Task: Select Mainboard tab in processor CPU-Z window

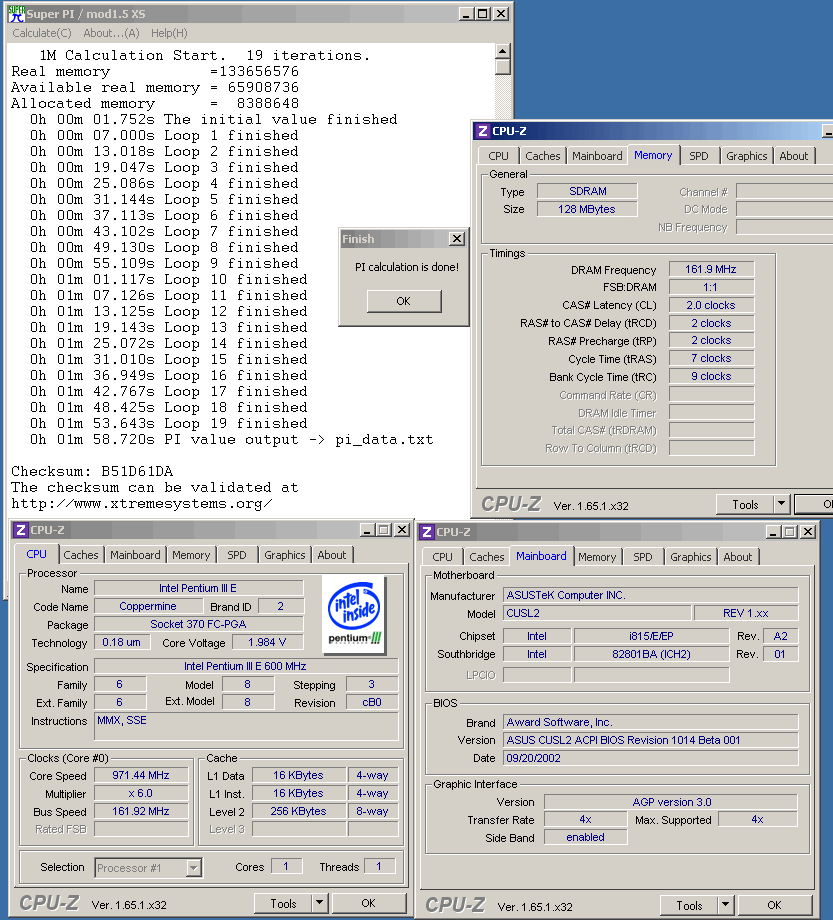Action: (x=136, y=555)
